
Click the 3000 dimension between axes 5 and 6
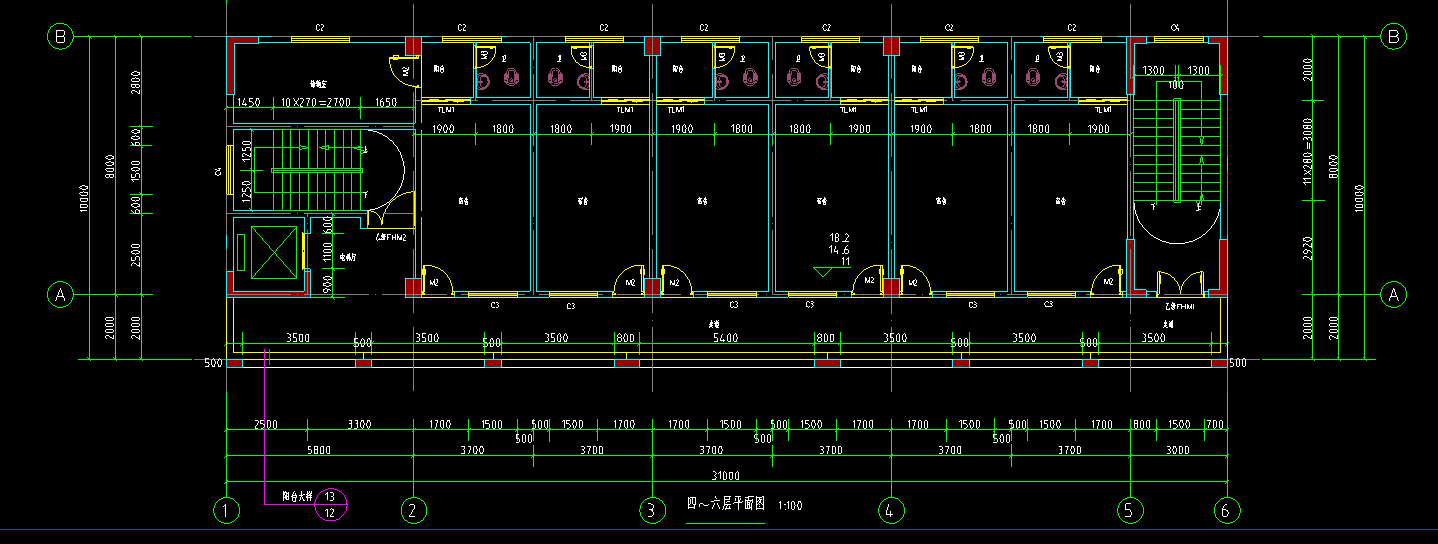click(x=1178, y=451)
